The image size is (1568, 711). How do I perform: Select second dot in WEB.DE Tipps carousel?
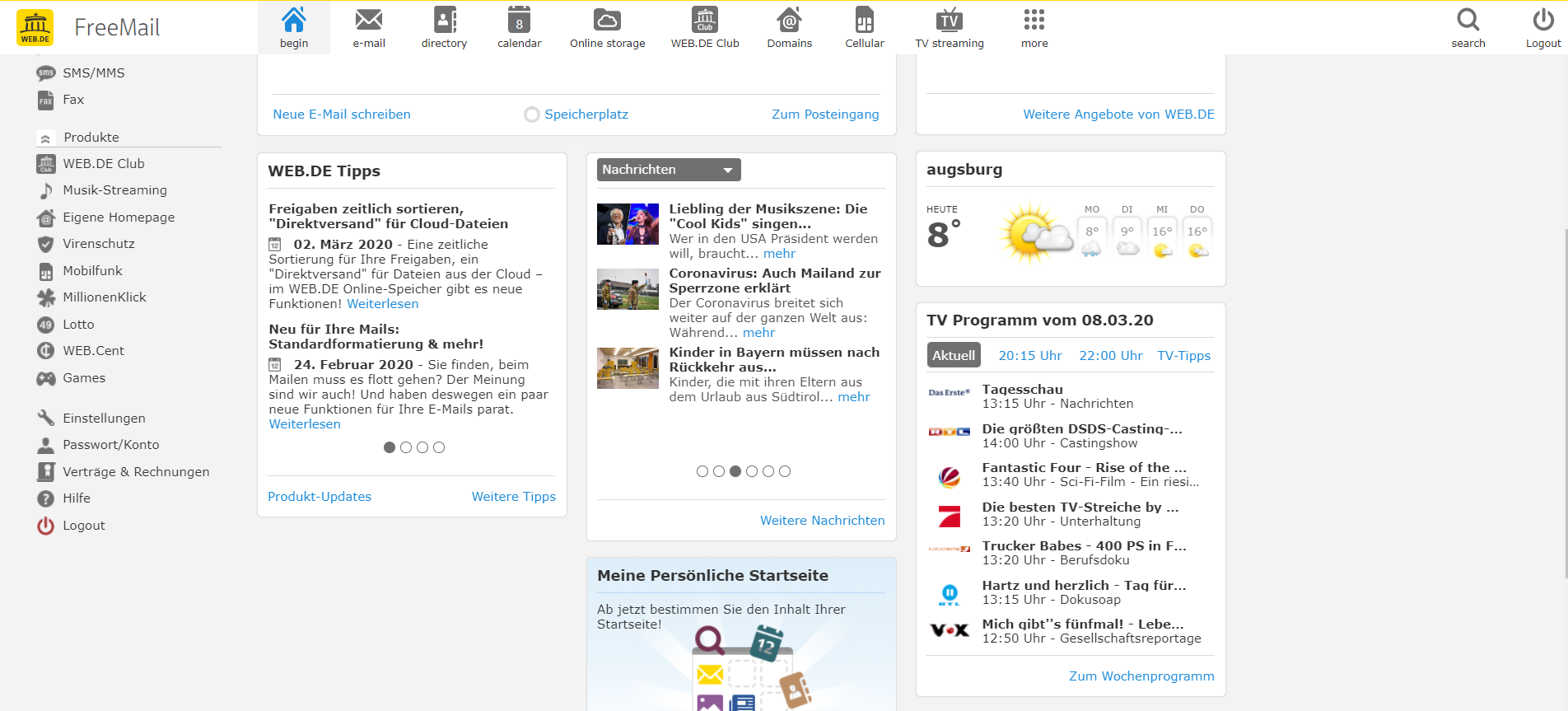406,447
